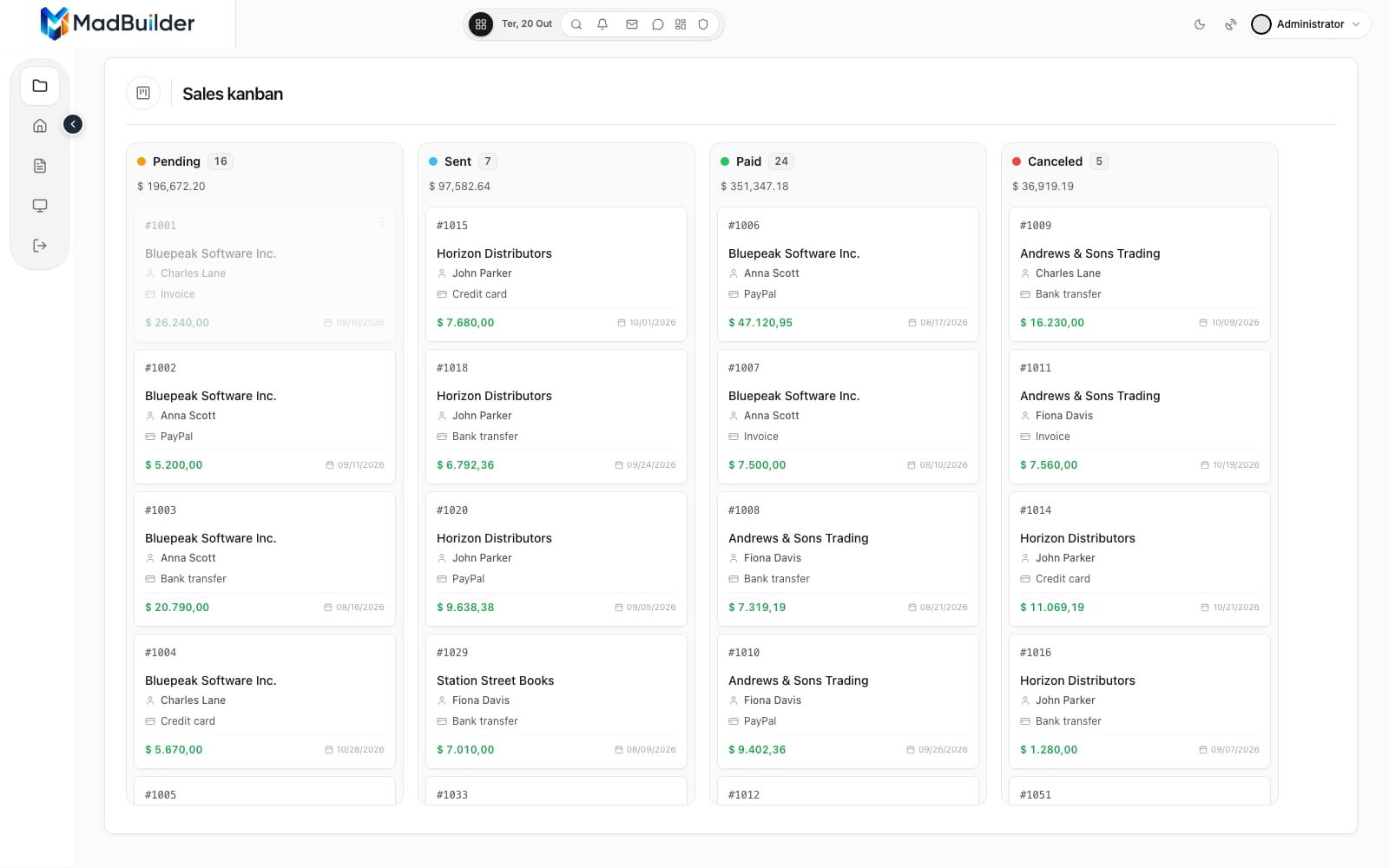Select the Canceled column header
This screenshot has width=1389, height=868.
(x=1055, y=161)
